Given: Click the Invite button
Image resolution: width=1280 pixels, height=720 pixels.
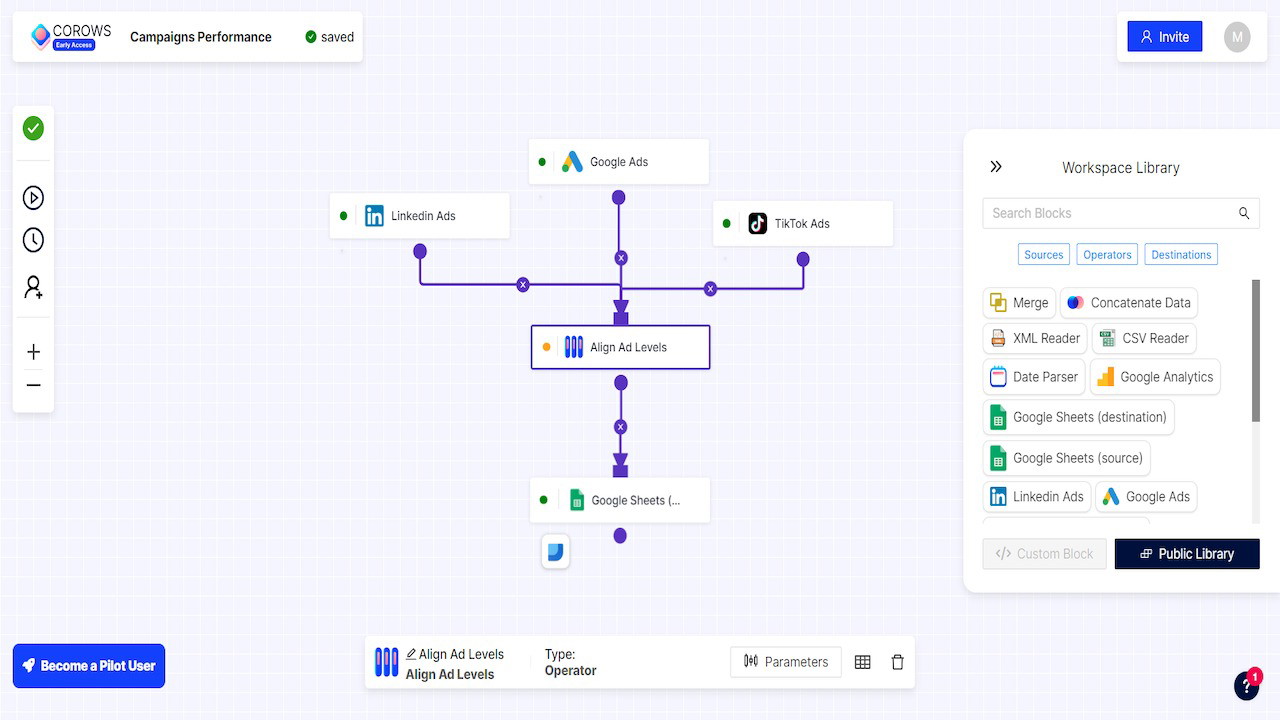Looking at the screenshot, I should coord(1164,37).
